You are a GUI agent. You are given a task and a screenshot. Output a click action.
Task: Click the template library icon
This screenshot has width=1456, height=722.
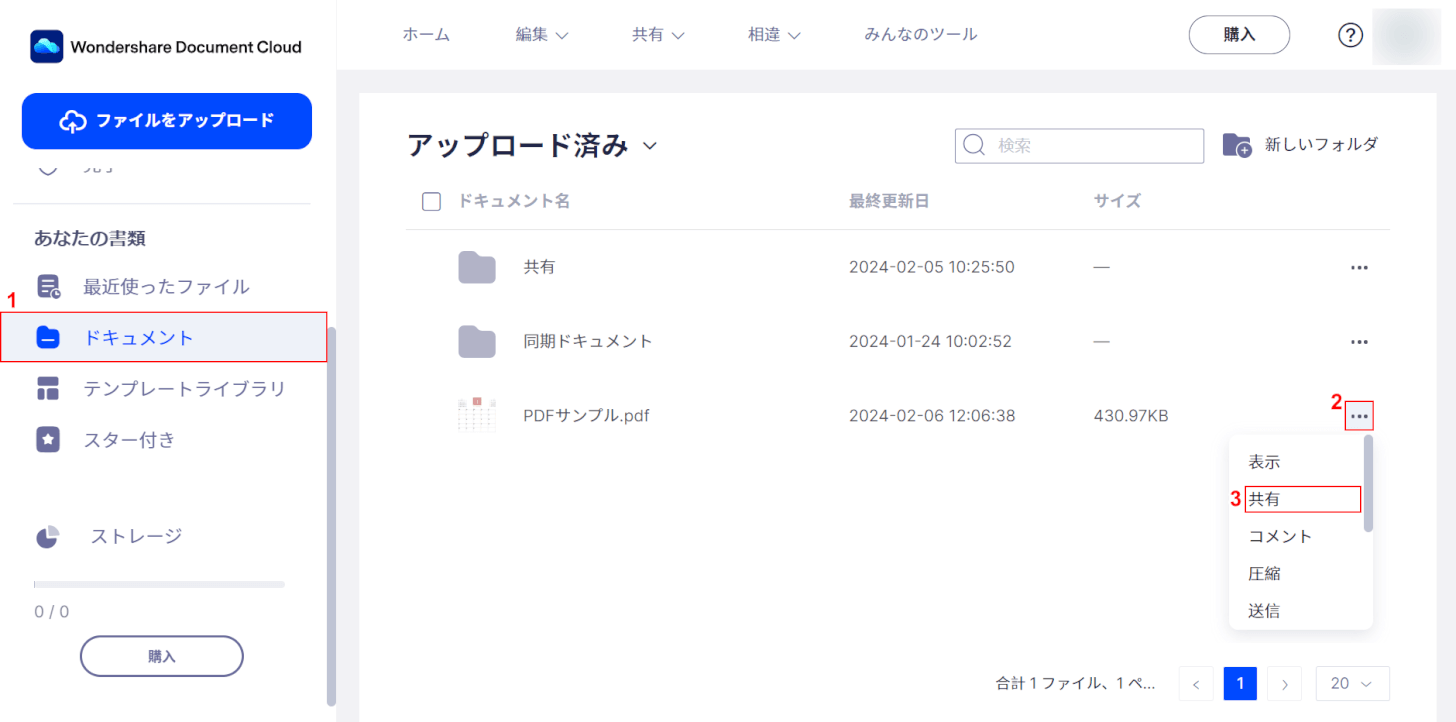[x=48, y=389]
